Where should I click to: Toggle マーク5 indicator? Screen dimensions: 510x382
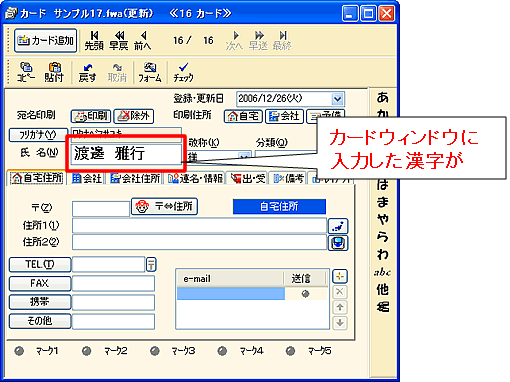click(290, 351)
